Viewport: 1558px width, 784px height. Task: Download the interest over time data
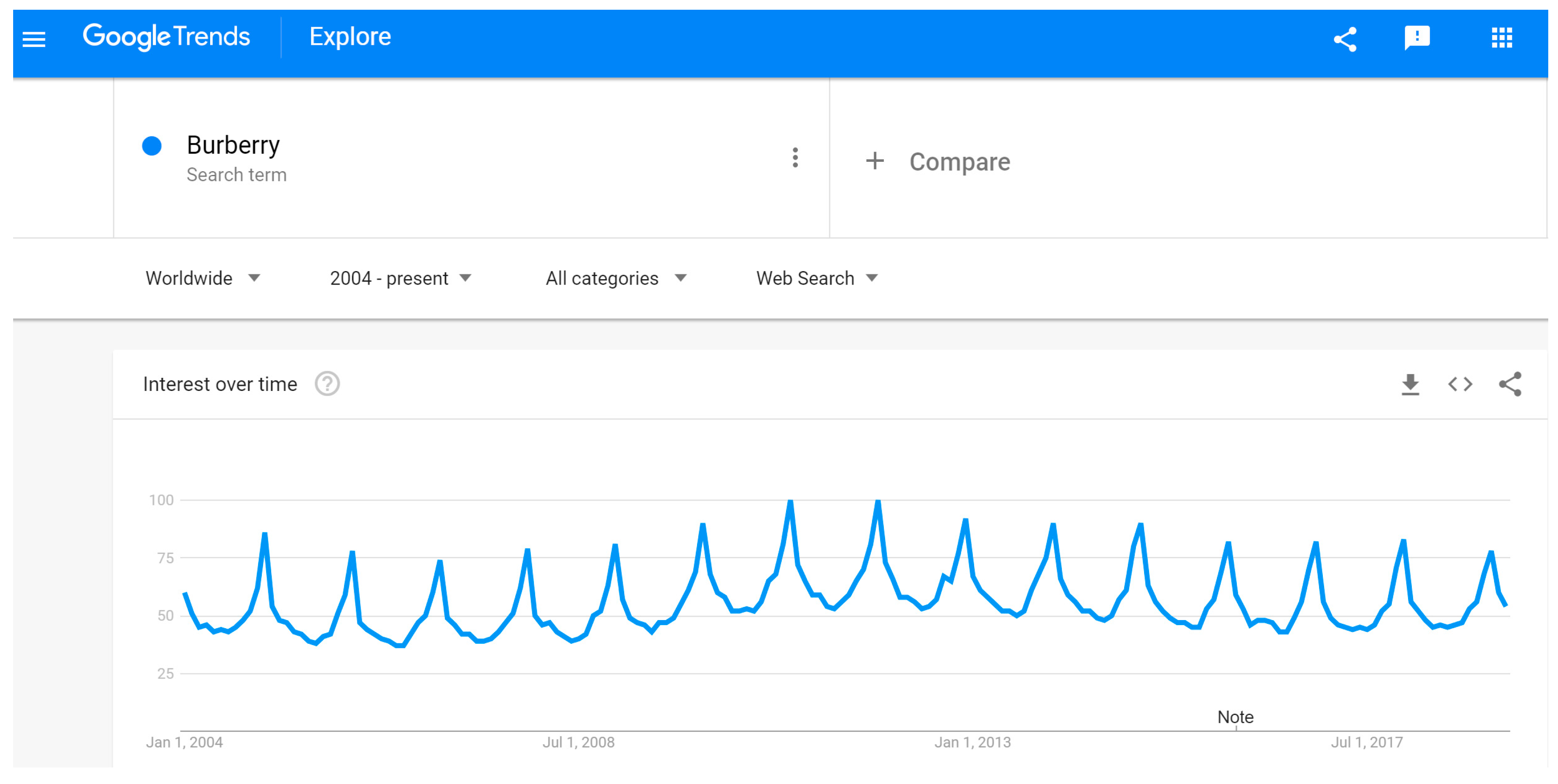1410,384
